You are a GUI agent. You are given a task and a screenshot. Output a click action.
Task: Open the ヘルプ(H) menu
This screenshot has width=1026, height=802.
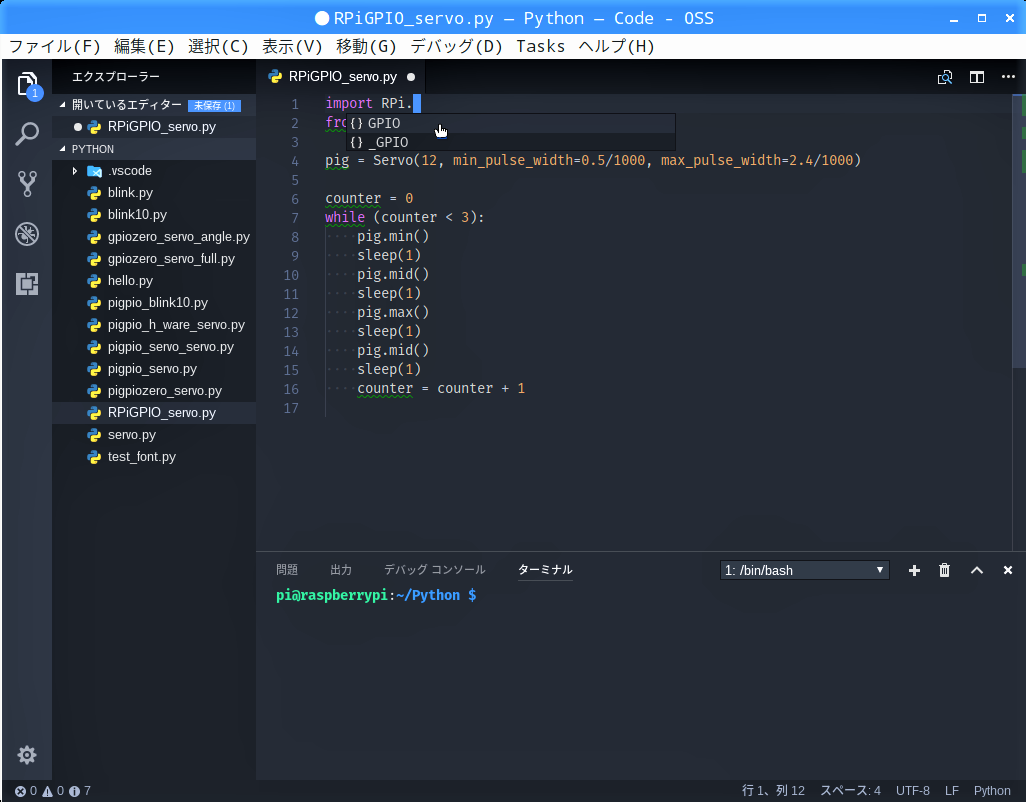tap(616, 46)
